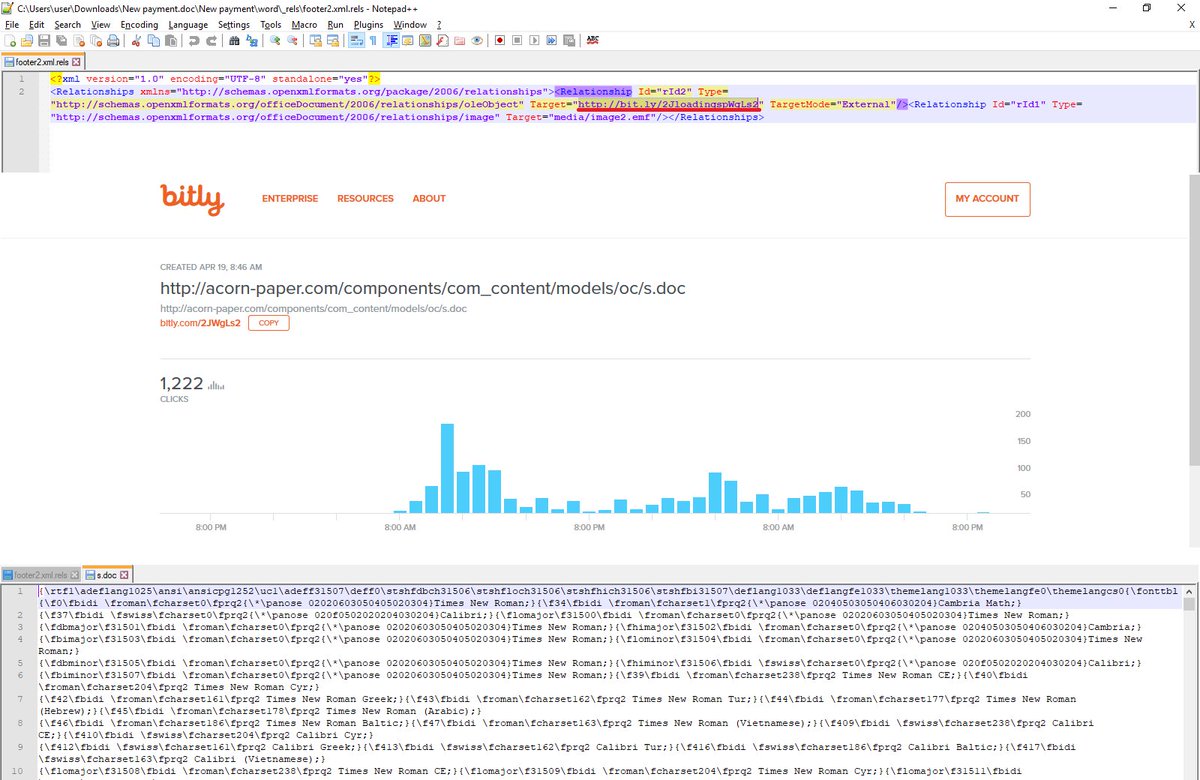Click the Save toolbar icon

[x=44, y=41]
